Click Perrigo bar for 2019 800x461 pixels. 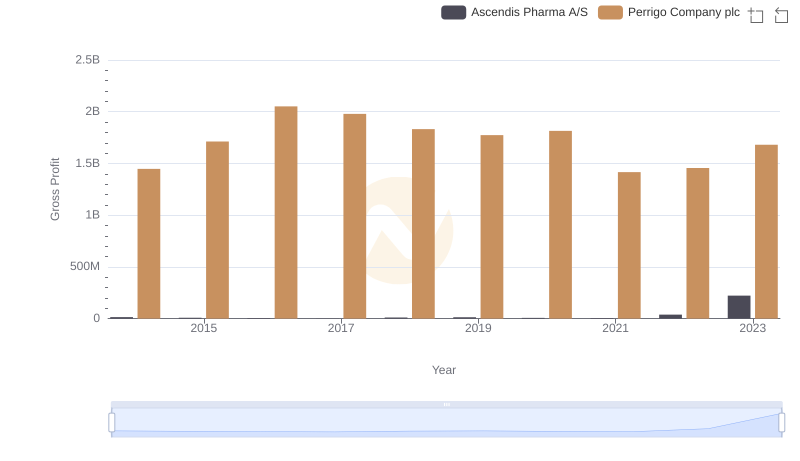(492, 227)
